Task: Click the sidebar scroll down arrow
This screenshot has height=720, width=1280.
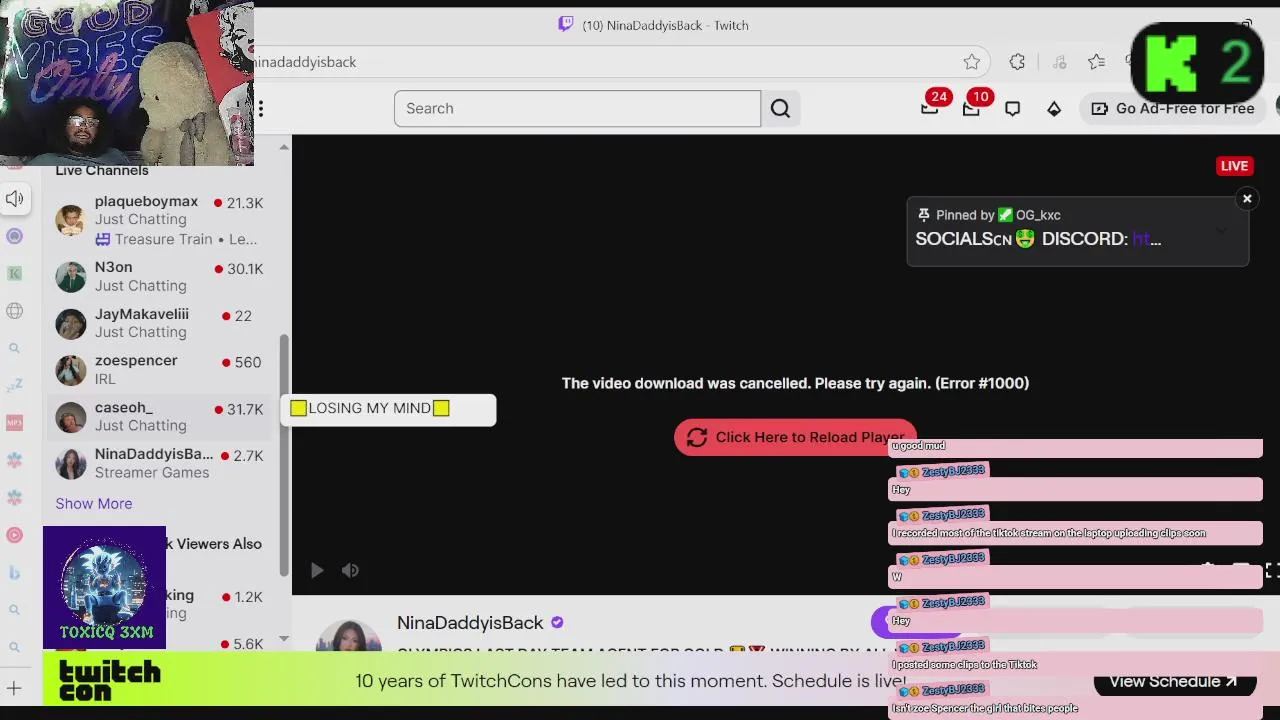Action: (x=284, y=638)
